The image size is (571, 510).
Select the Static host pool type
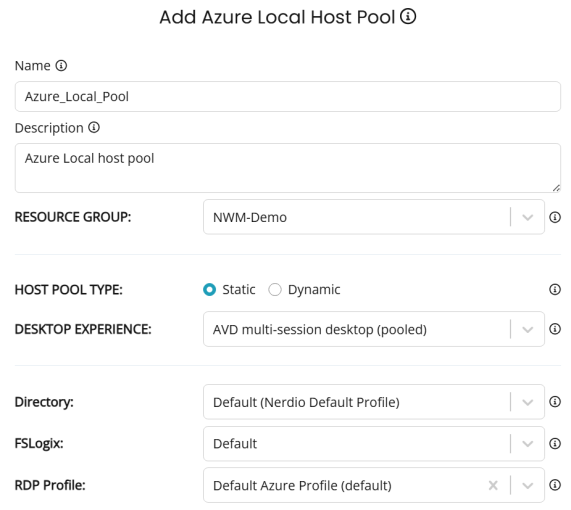(x=209, y=290)
